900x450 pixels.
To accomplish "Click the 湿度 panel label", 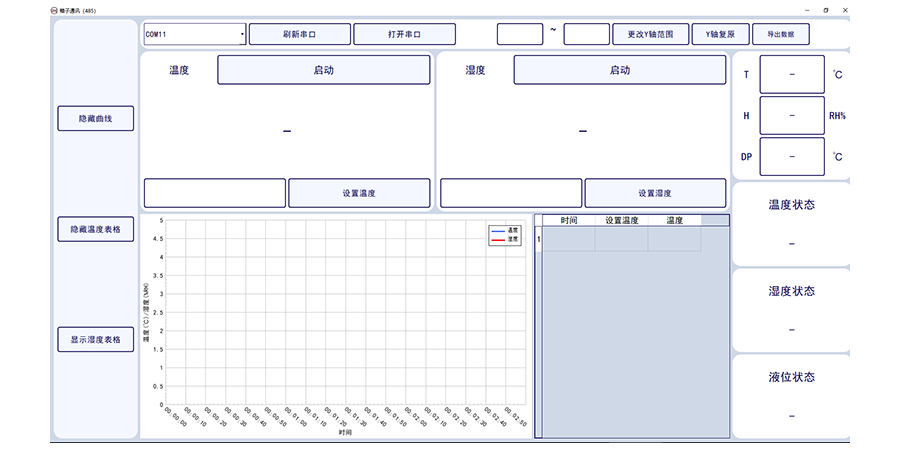I will click(x=475, y=70).
